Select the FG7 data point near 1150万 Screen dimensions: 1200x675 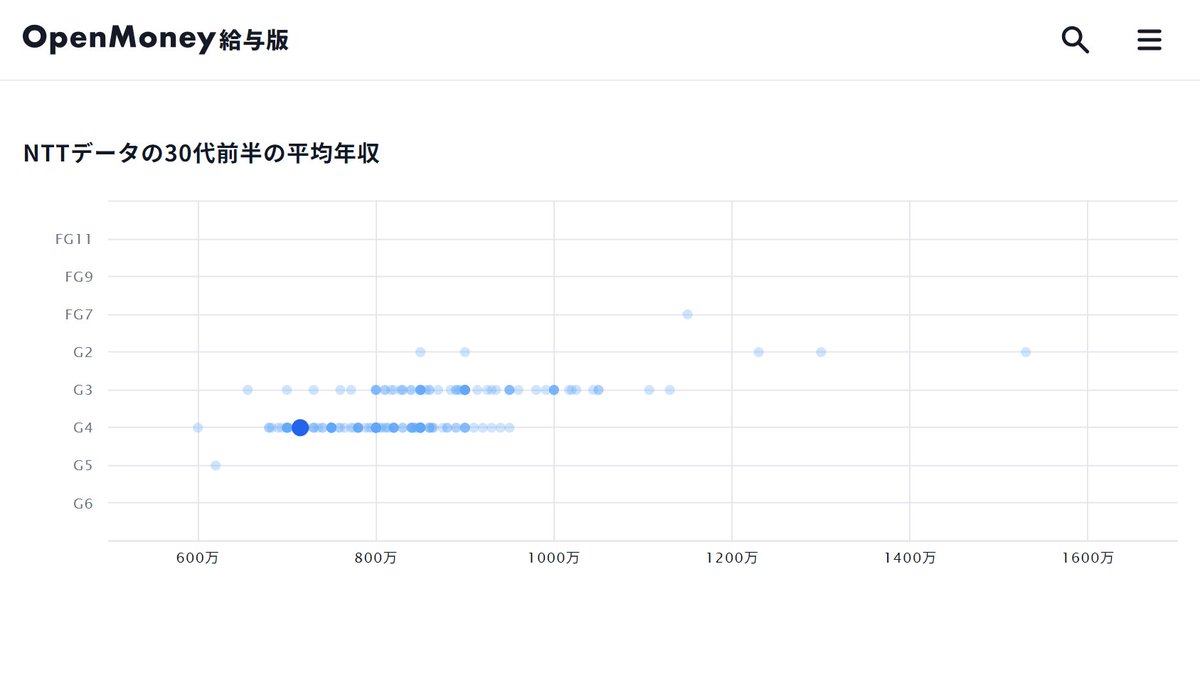[687, 314]
